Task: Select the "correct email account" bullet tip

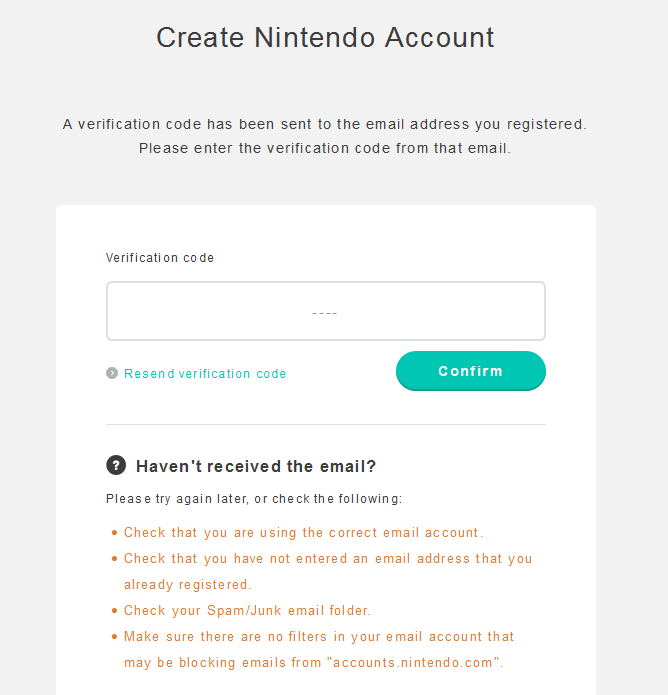Action: 304,532
